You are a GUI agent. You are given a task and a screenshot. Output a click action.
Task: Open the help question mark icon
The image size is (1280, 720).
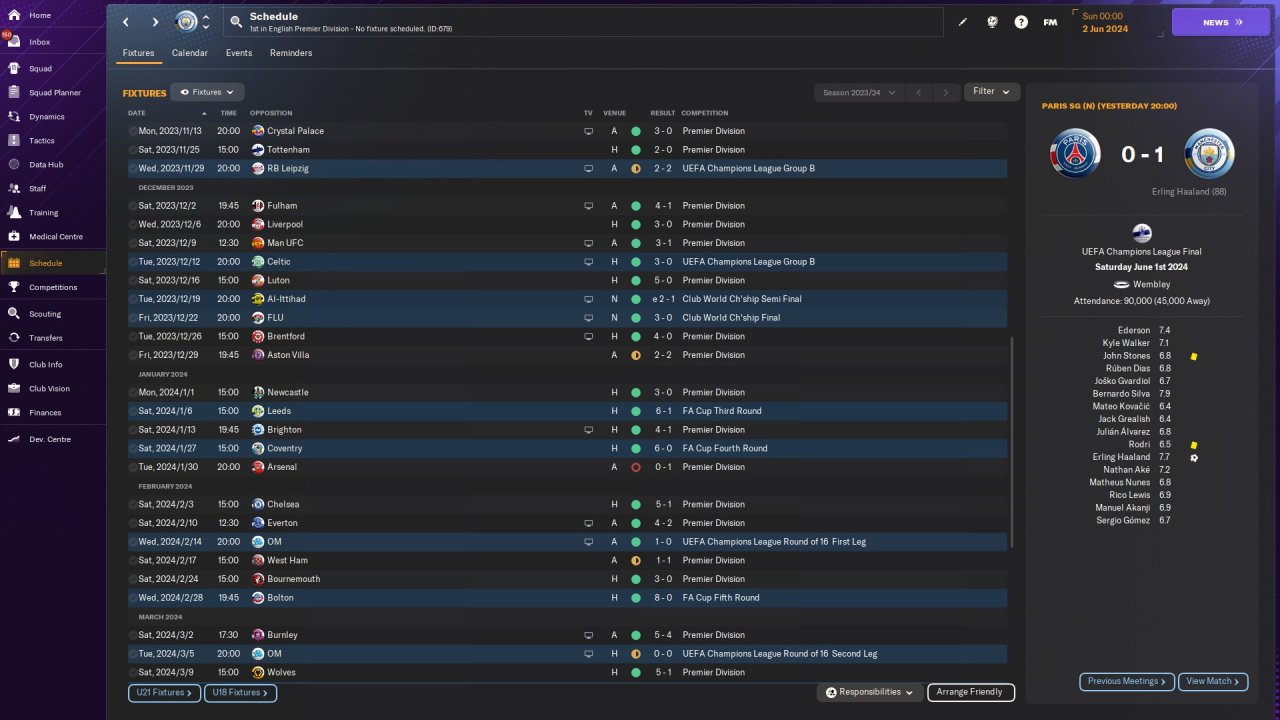click(x=1021, y=22)
